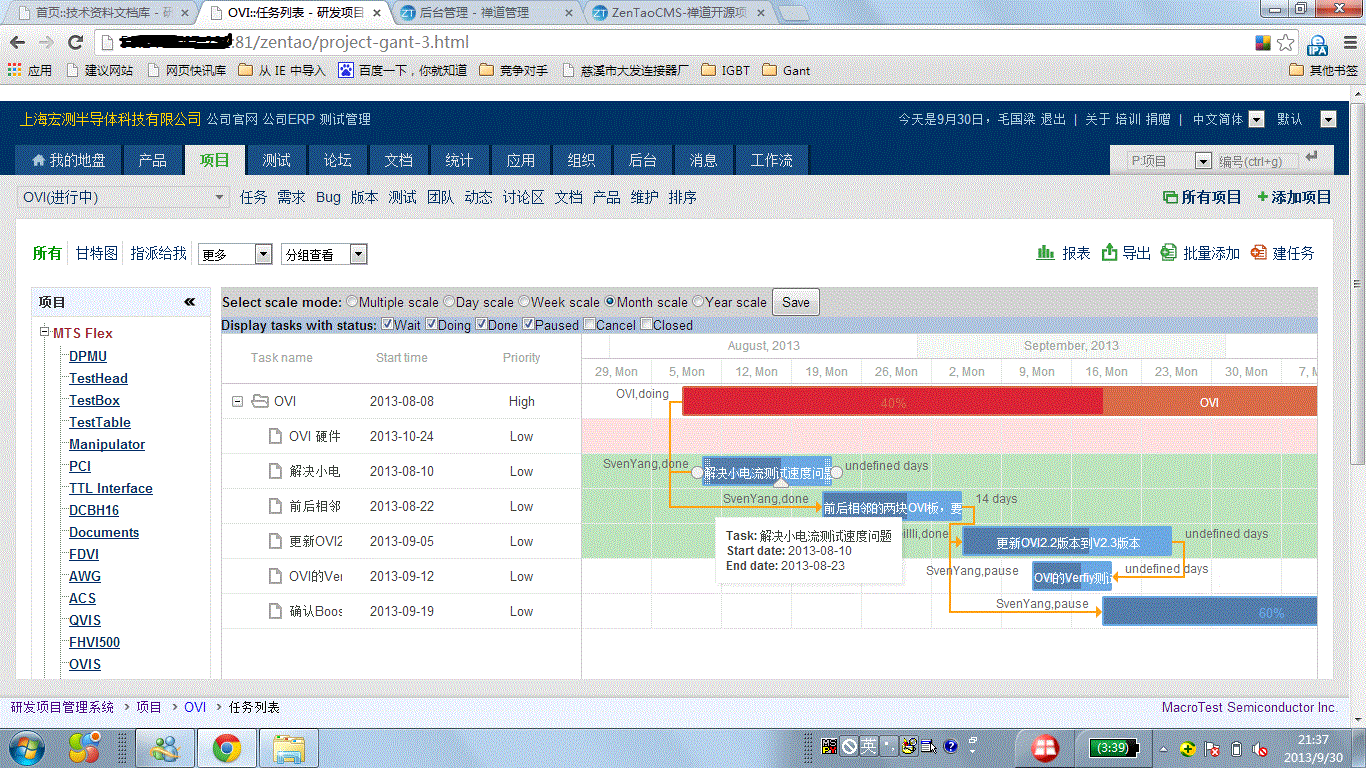Open the TestHead project link
Image resolution: width=1366 pixels, height=768 pixels.
pos(98,378)
